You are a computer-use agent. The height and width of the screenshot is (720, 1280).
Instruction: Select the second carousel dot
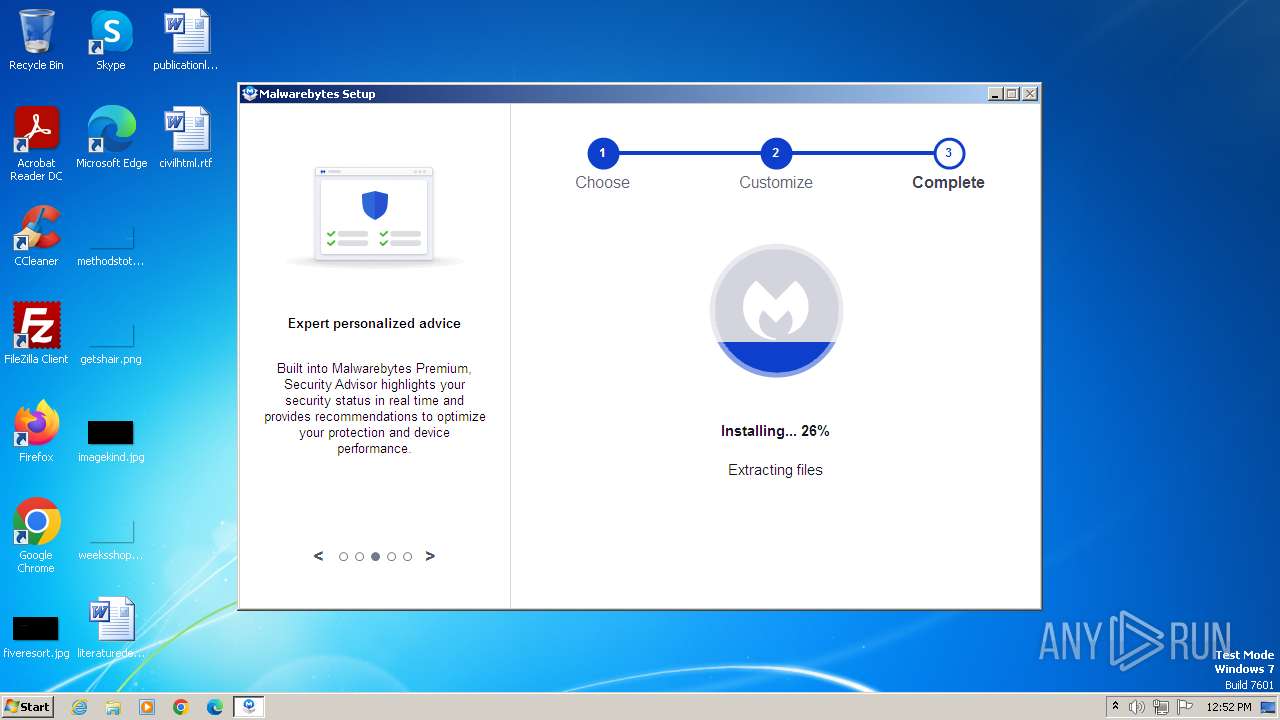point(359,557)
